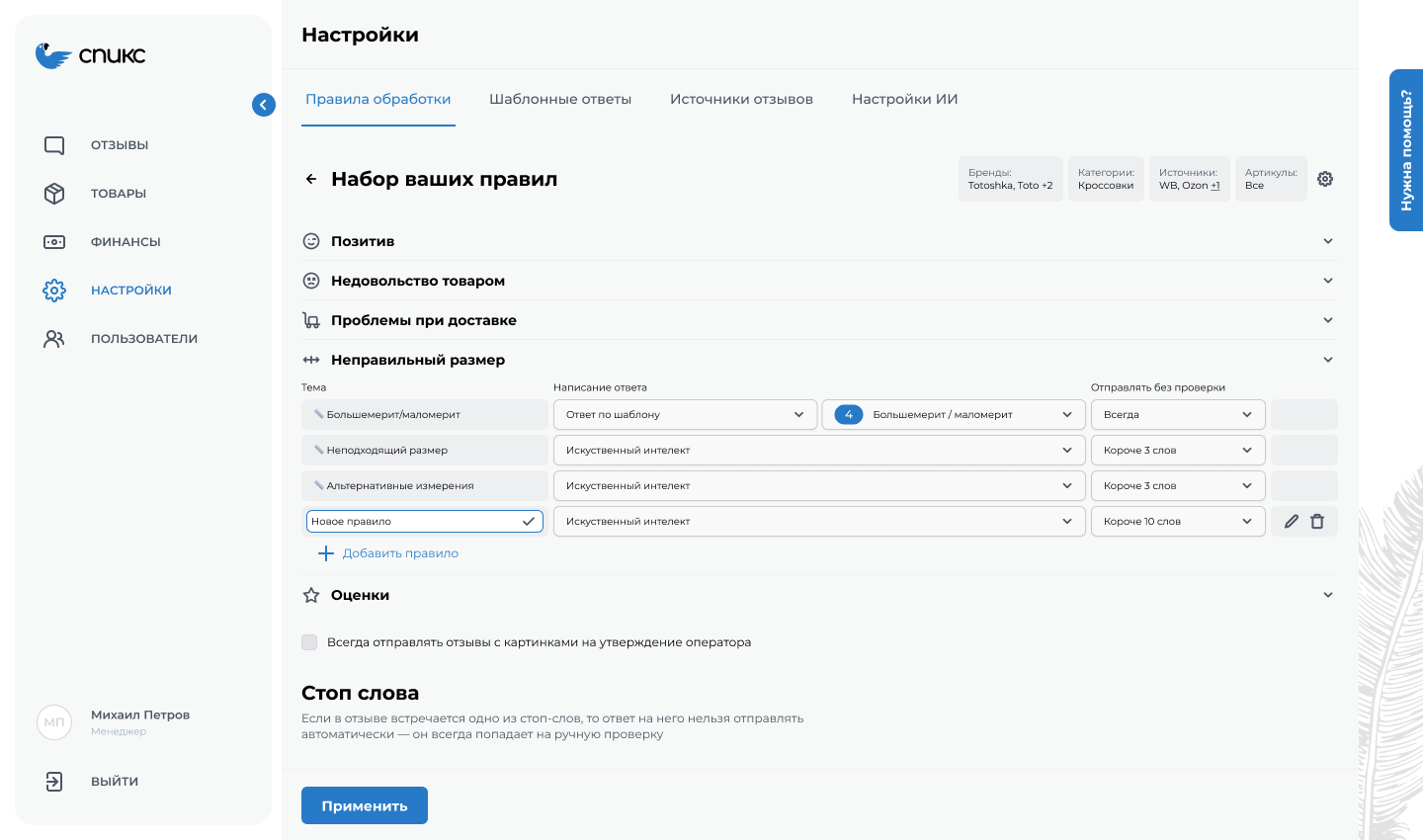This screenshot has height=840, width=1423.
Task: Edit the new rule with the pencil icon
Action: [1290, 521]
